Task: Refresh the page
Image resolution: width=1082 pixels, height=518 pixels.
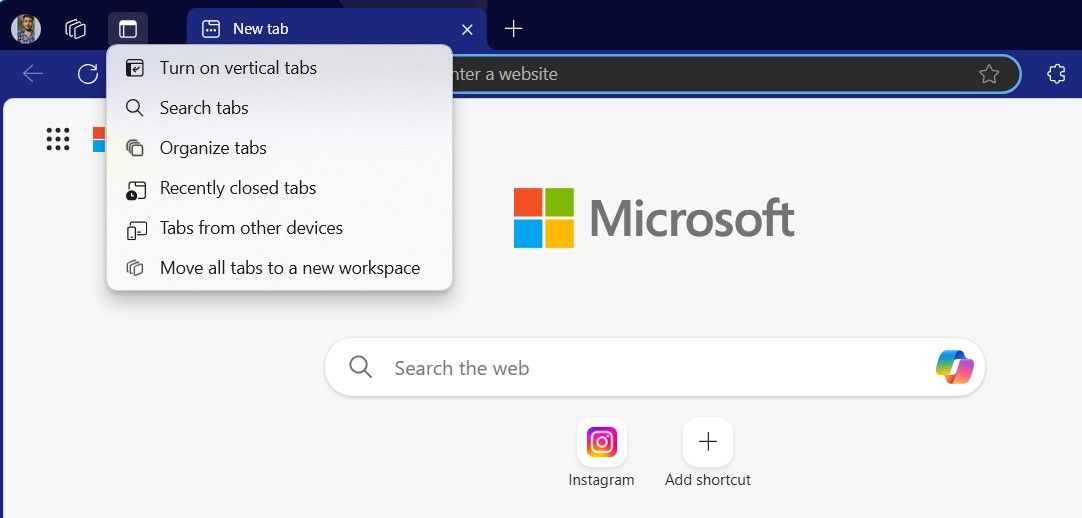Action: pyautogui.click(x=88, y=74)
